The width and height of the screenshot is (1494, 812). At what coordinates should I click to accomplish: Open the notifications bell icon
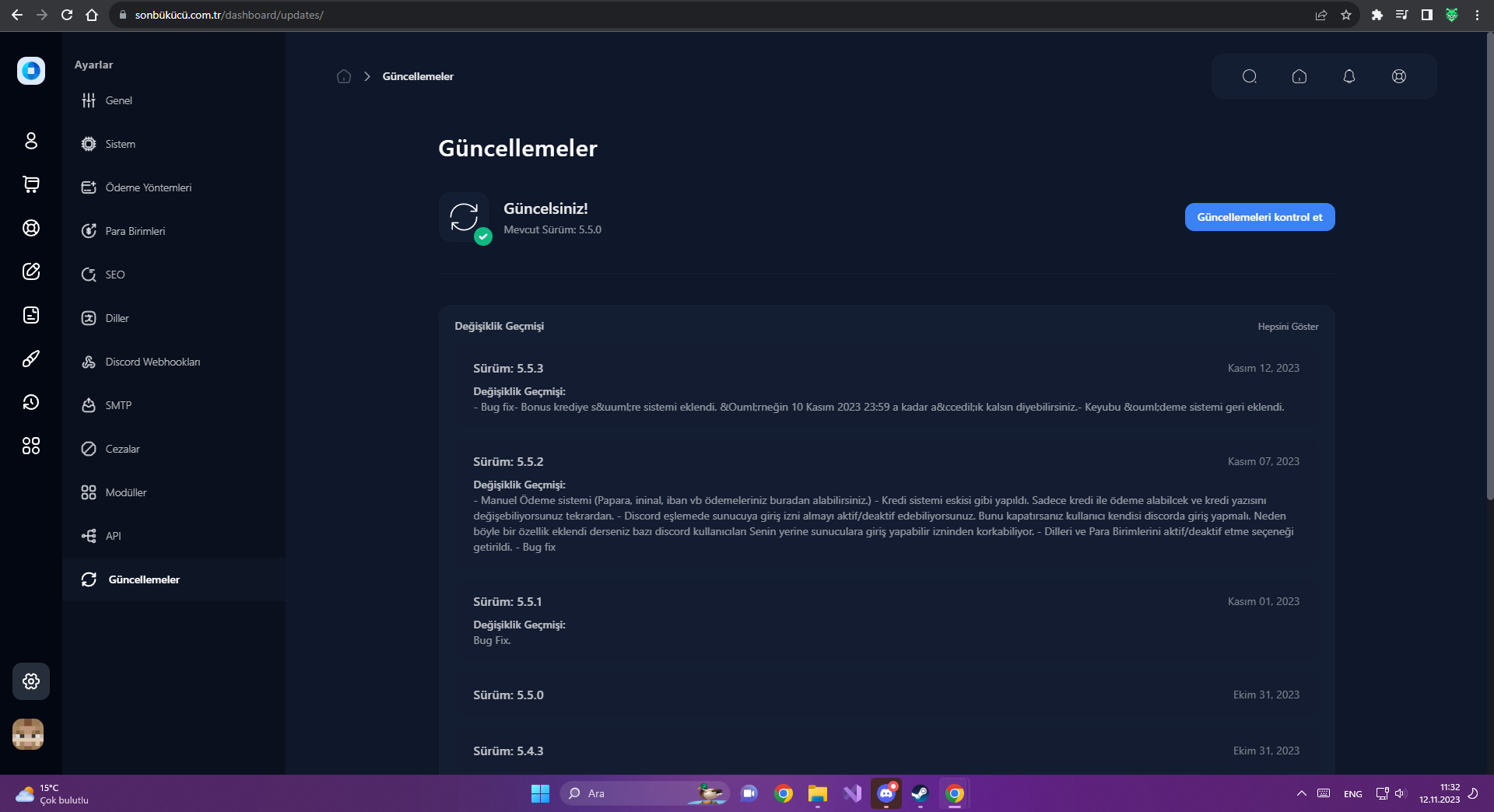pos(1349,76)
